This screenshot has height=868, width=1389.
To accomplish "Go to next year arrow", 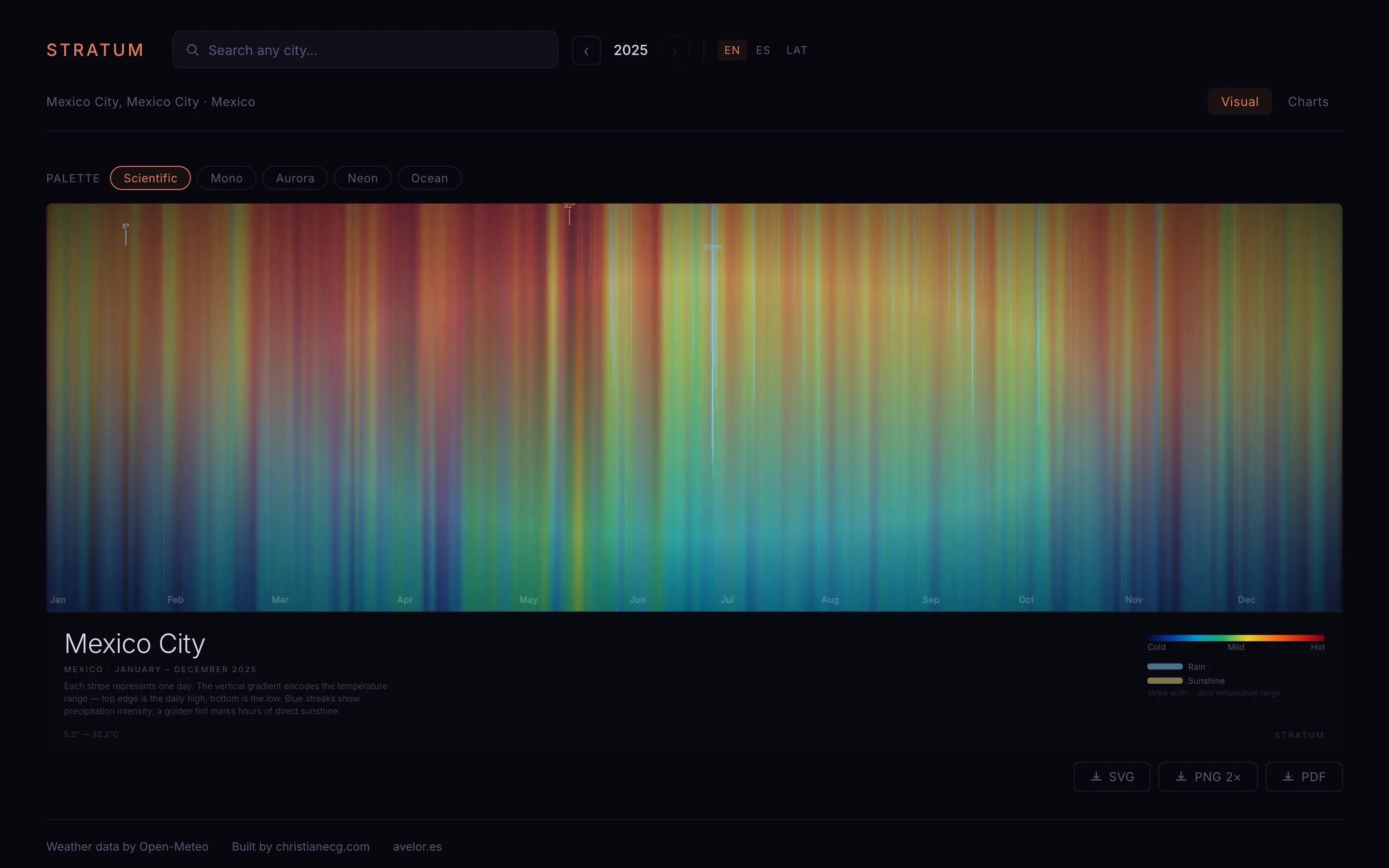I will click(675, 51).
